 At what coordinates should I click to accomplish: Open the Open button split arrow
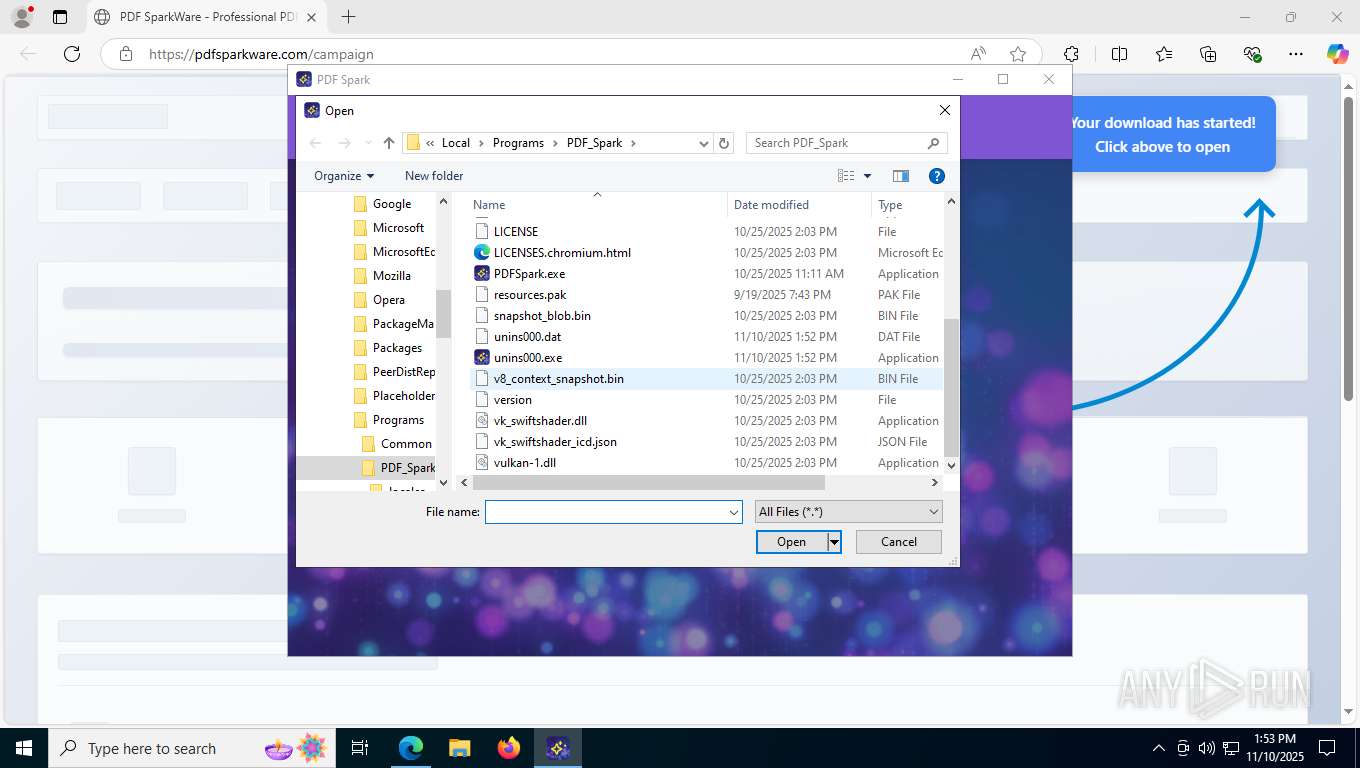(834, 542)
